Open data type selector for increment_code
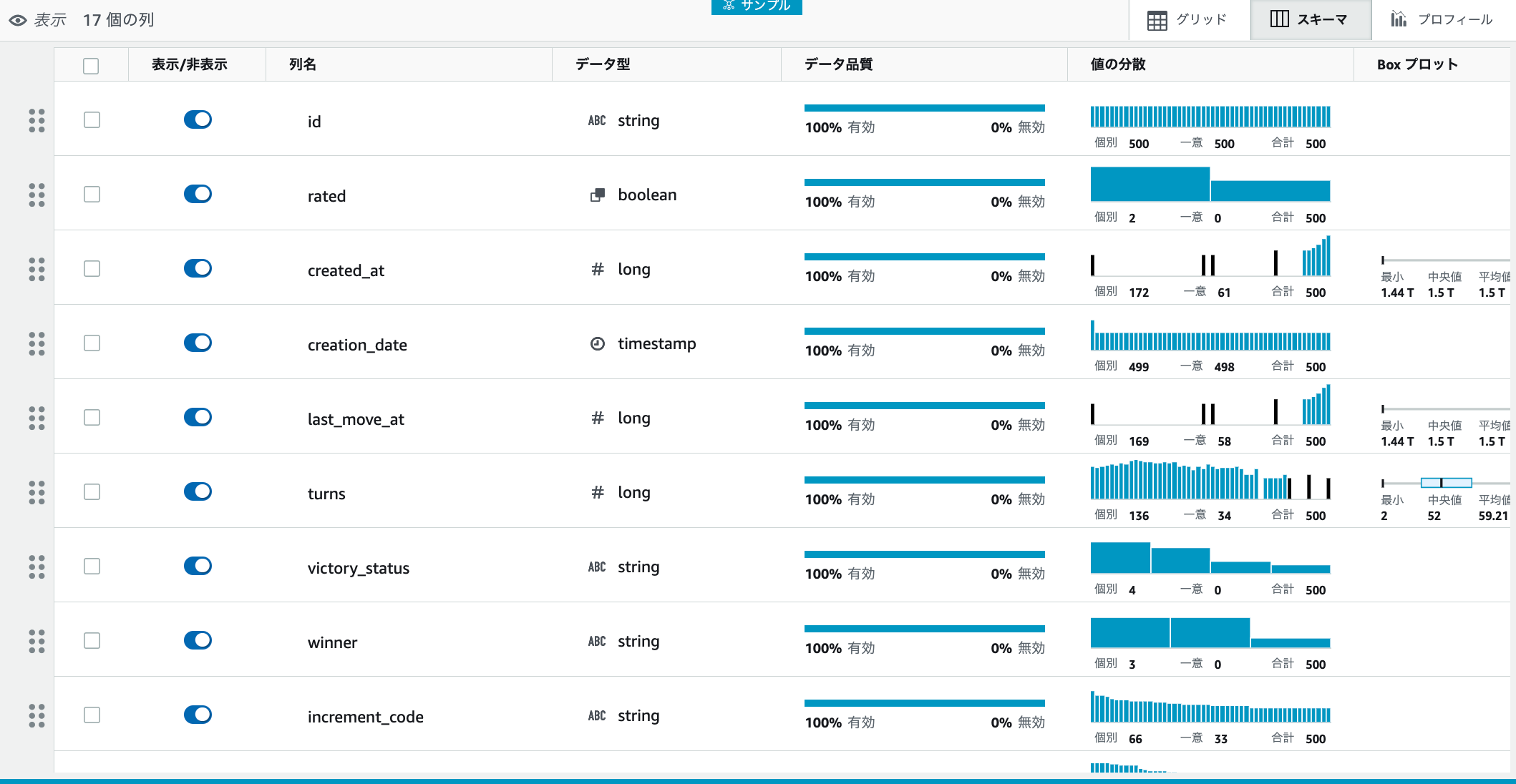 tap(638, 716)
